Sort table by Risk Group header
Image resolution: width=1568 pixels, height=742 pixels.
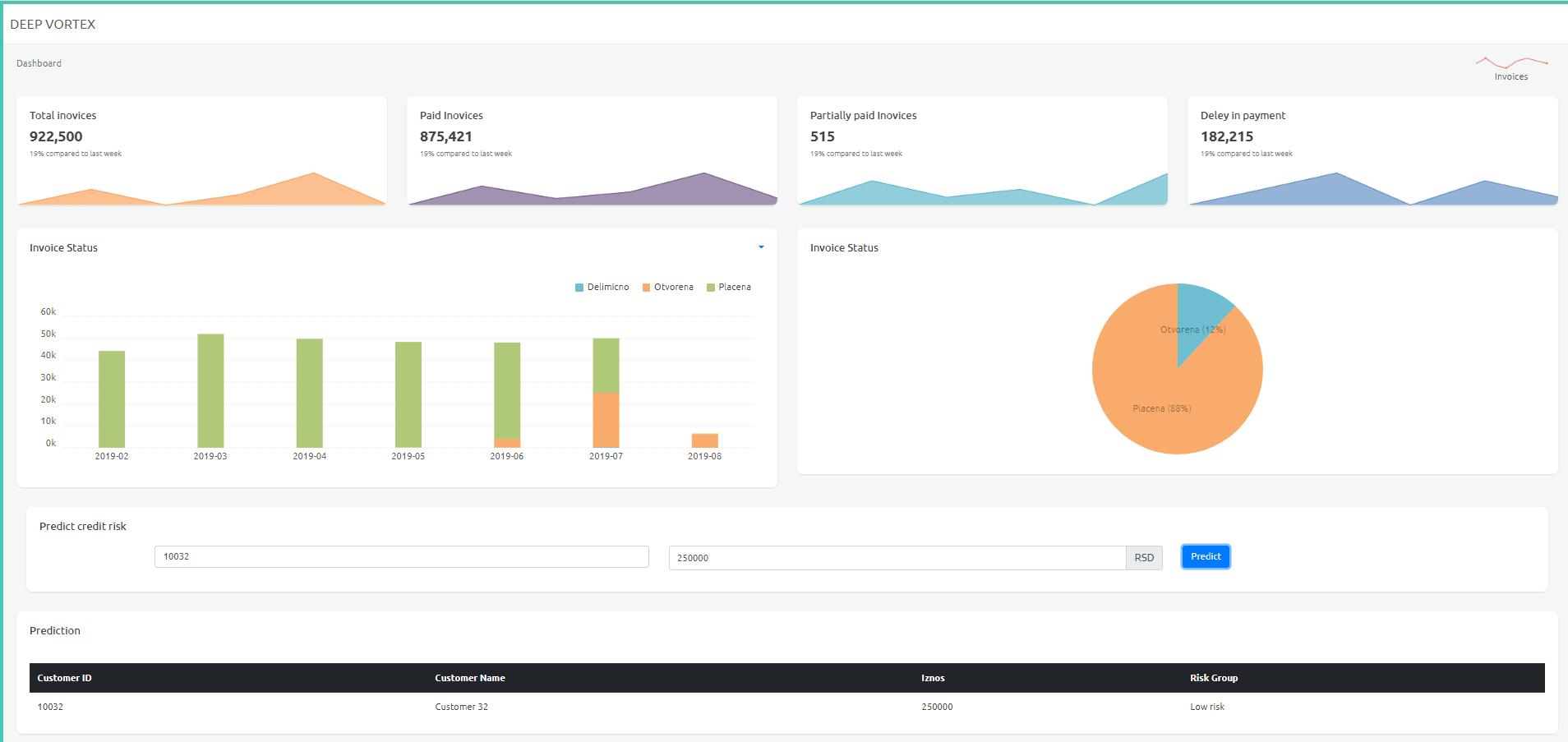tap(1213, 678)
